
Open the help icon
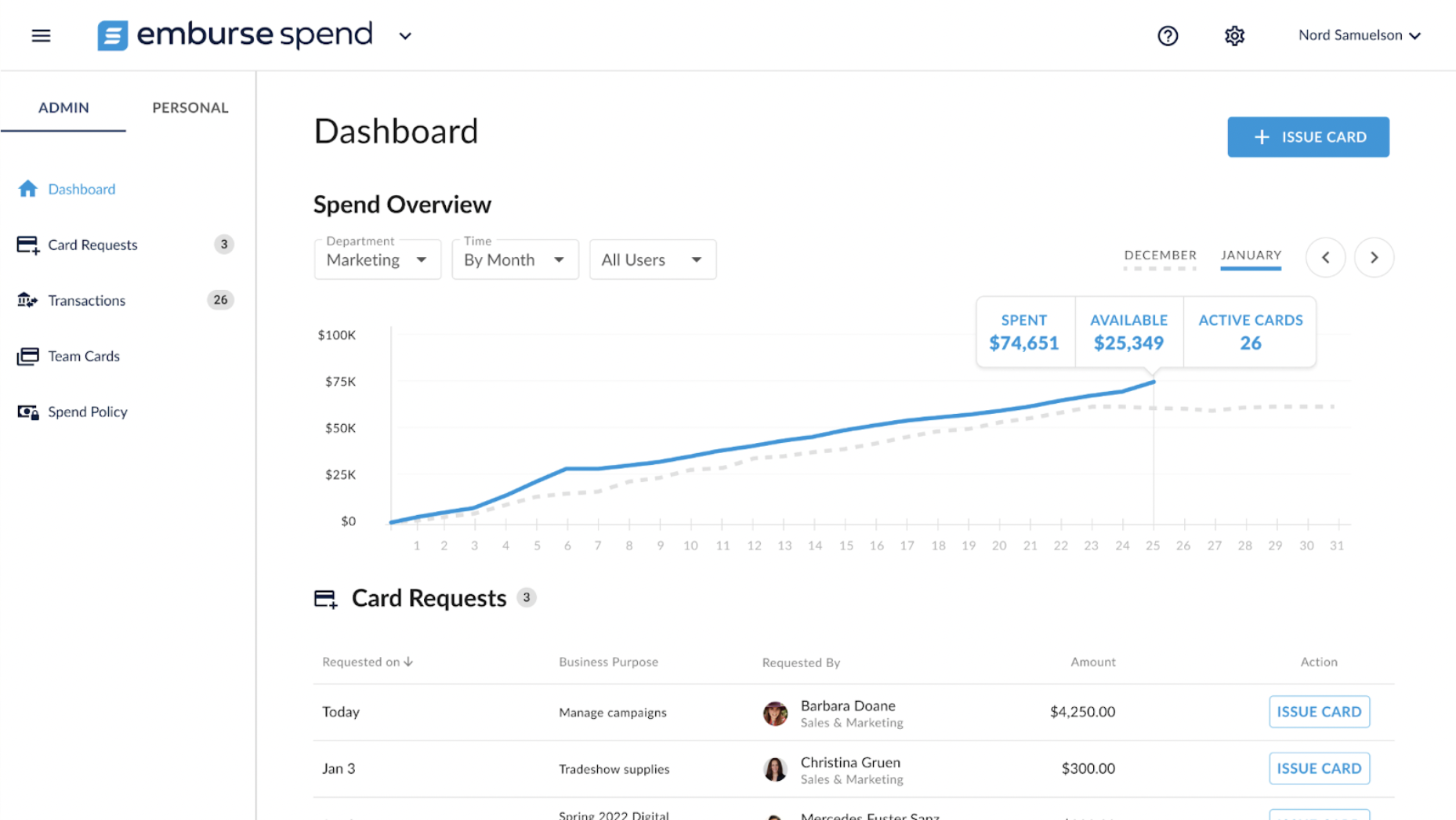click(x=1167, y=35)
